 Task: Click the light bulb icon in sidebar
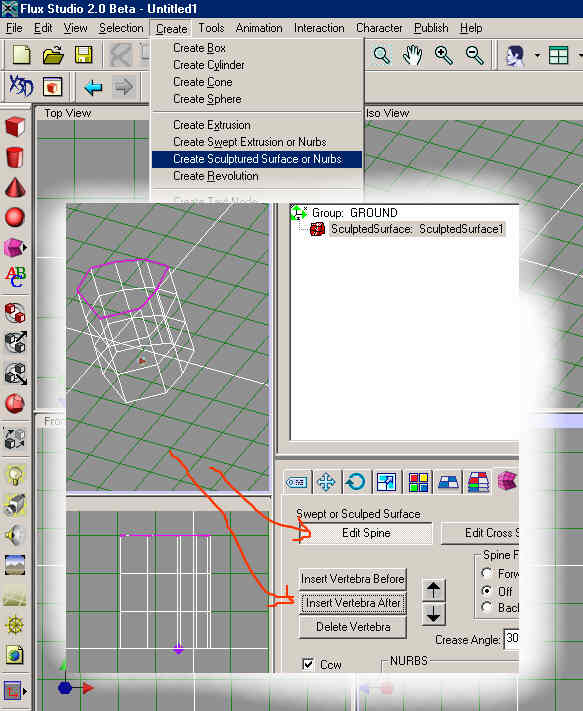click(x=15, y=475)
